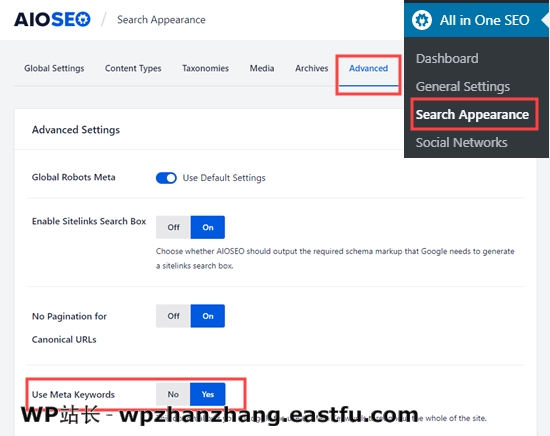Select Yes for Use Meta Keywords
Image resolution: width=550 pixels, height=436 pixels.
(x=208, y=394)
